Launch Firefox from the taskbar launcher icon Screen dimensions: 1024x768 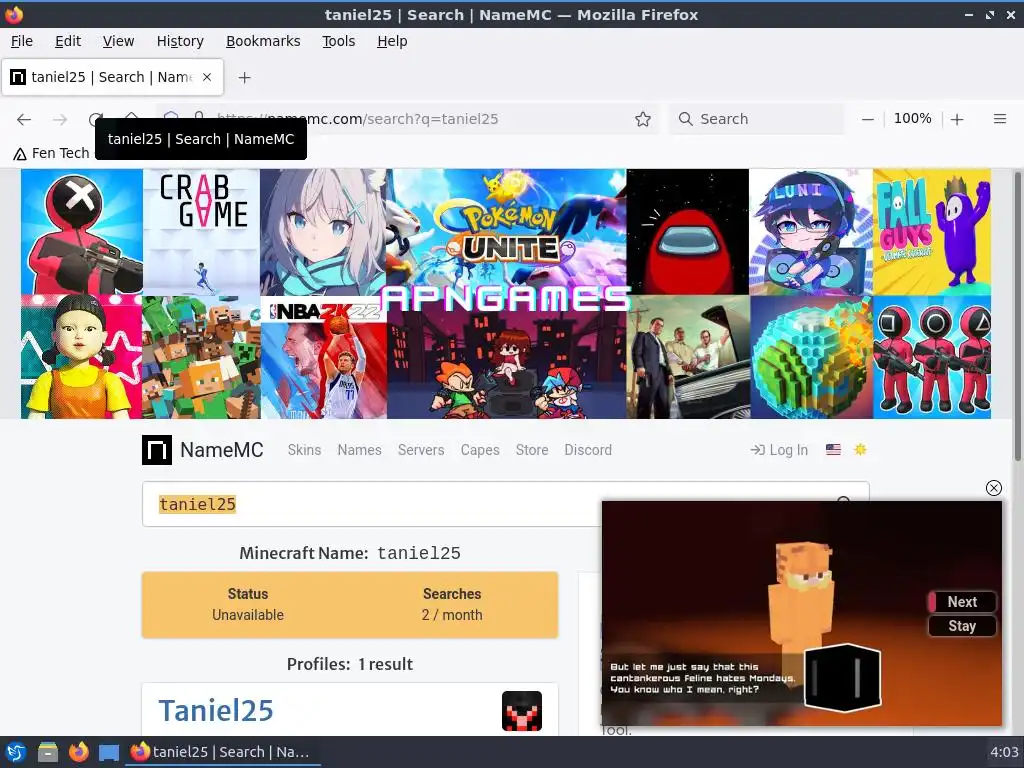tap(78, 752)
